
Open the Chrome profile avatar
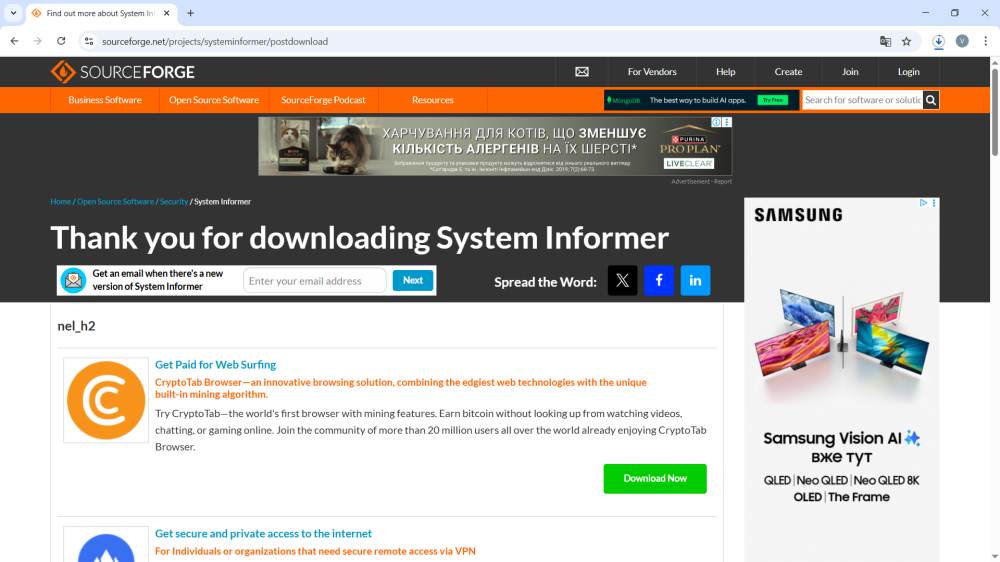point(962,41)
